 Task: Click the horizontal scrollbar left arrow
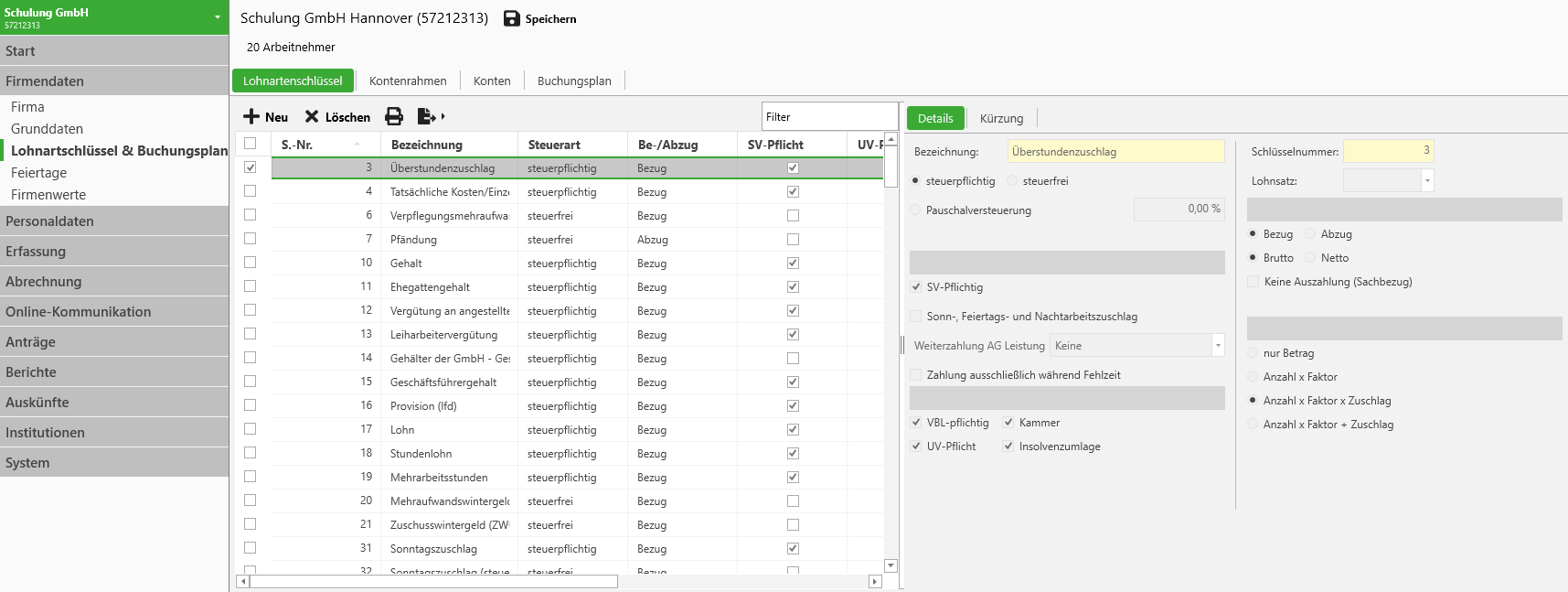[x=242, y=581]
